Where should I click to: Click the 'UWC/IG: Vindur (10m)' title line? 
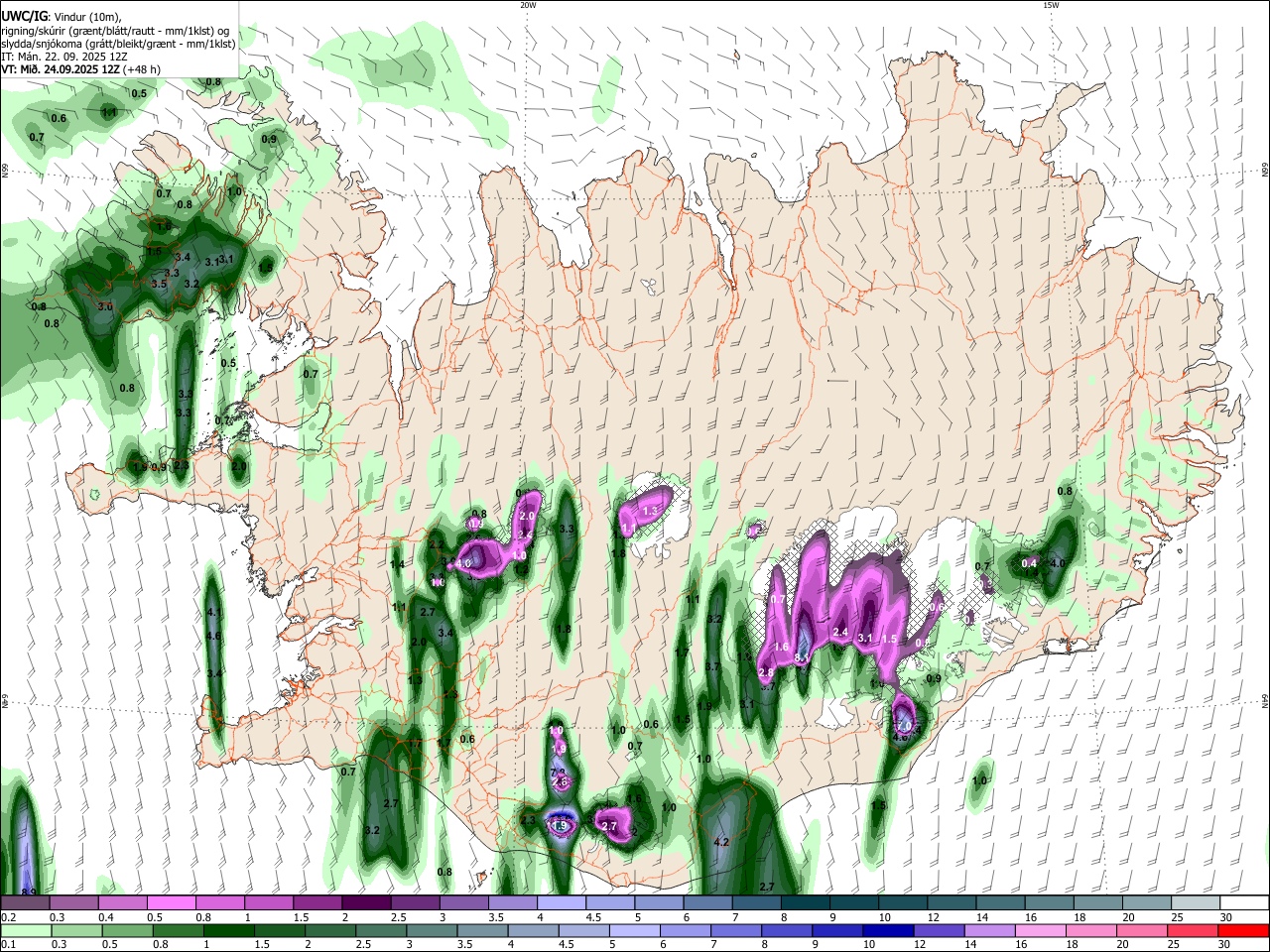[x=62, y=16]
